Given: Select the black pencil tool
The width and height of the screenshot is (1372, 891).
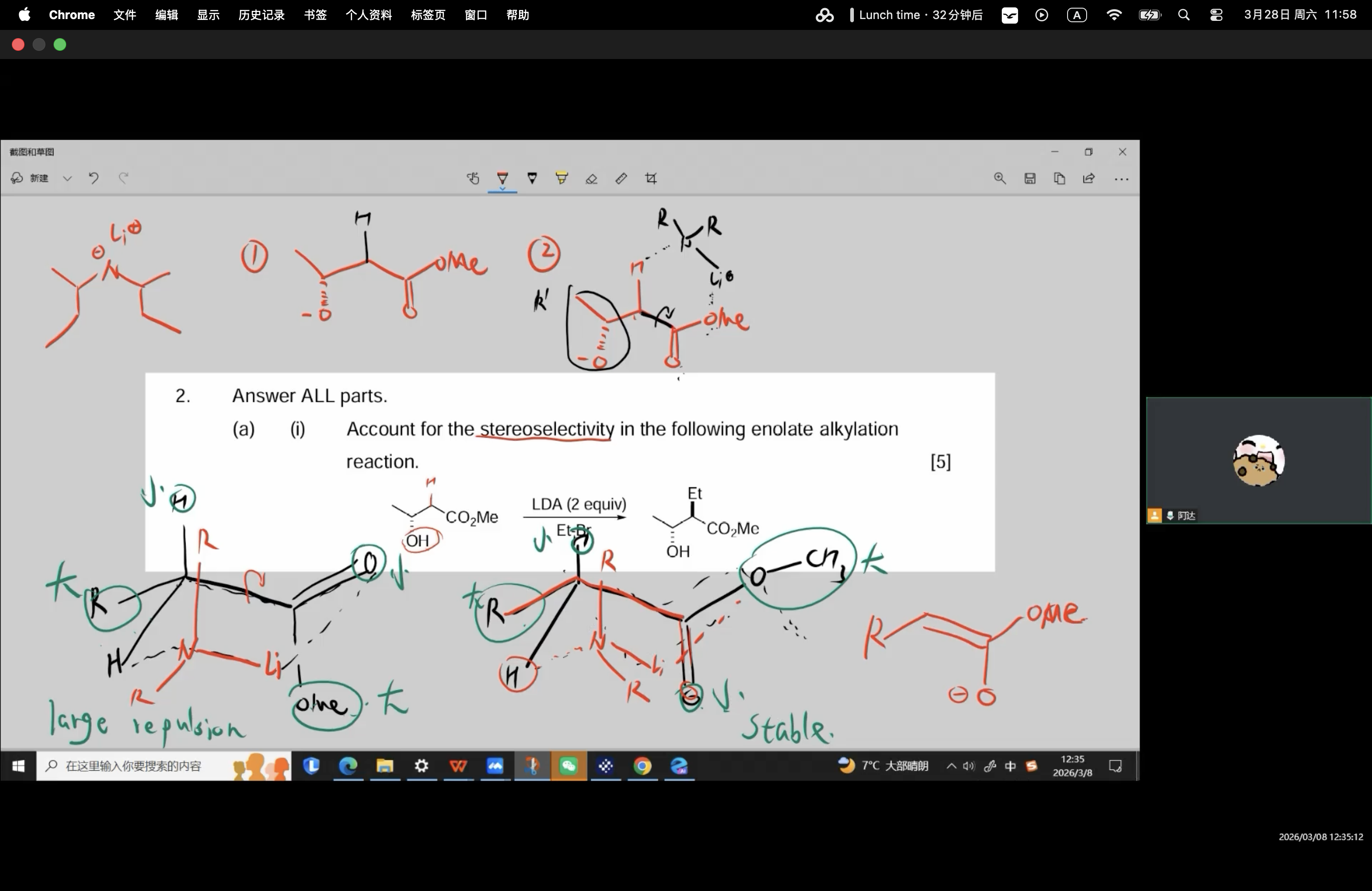Looking at the screenshot, I should [532, 178].
